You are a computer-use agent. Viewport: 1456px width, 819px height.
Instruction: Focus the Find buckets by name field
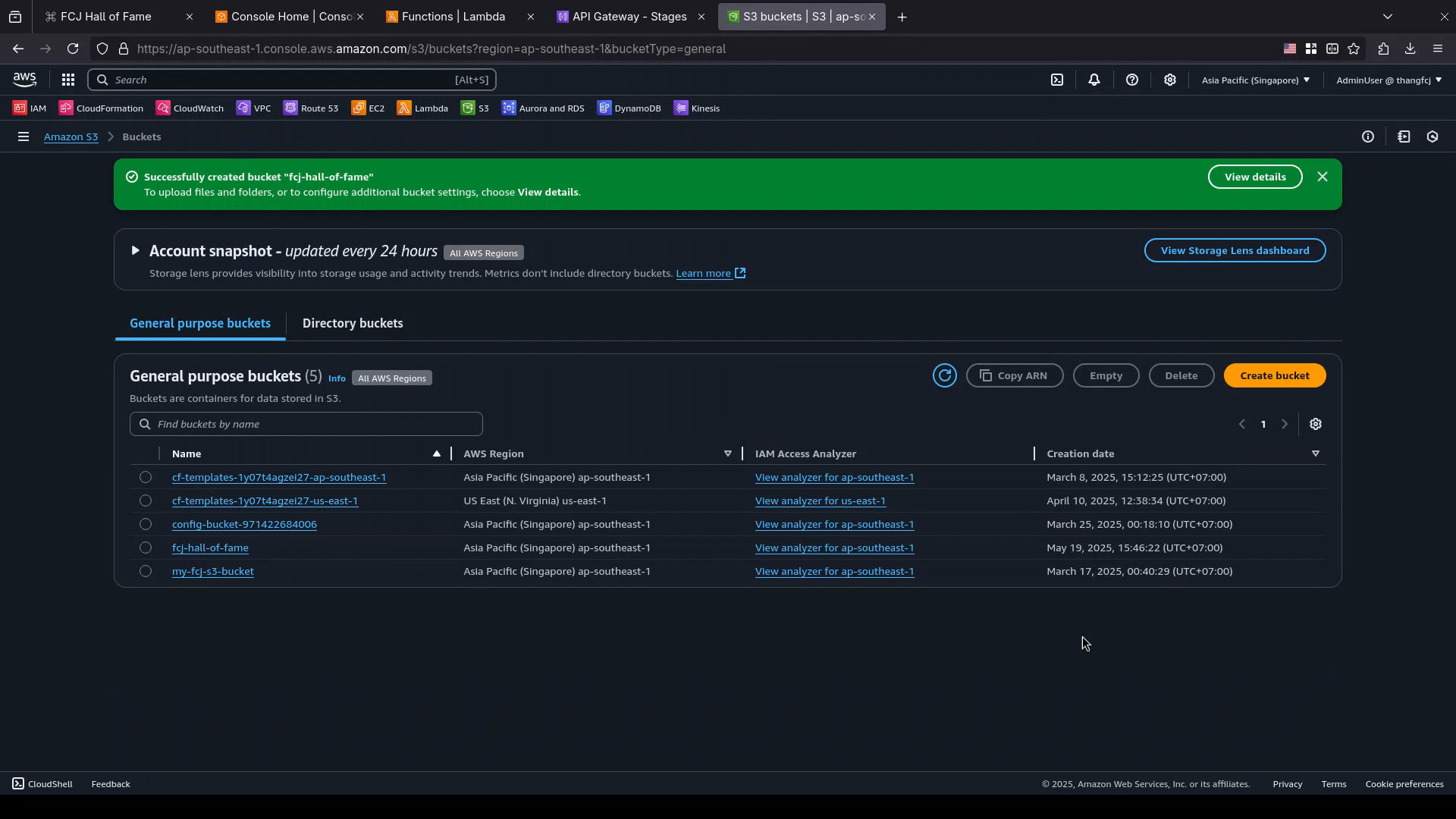[306, 424]
